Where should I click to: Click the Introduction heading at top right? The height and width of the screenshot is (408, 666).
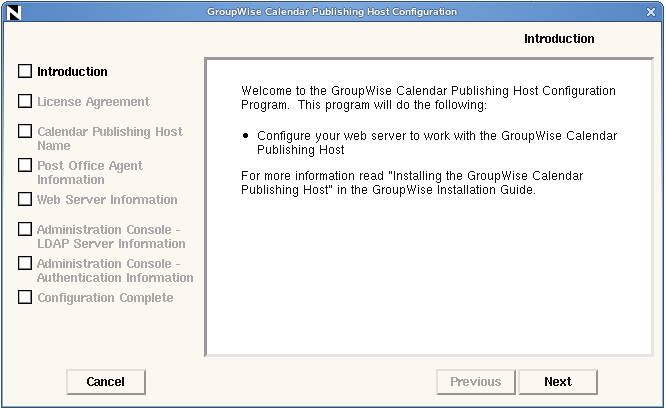[x=559, y=39]
